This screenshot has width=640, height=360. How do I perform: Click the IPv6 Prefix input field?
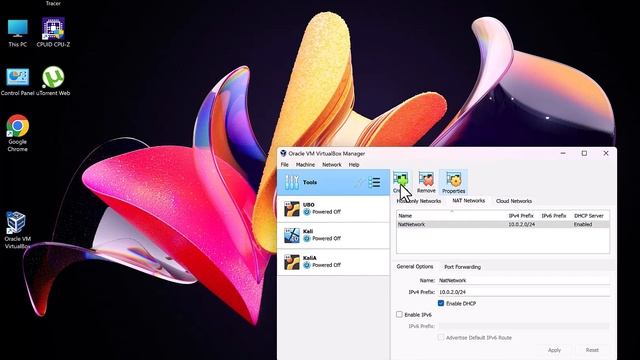(x=524, y=326)
